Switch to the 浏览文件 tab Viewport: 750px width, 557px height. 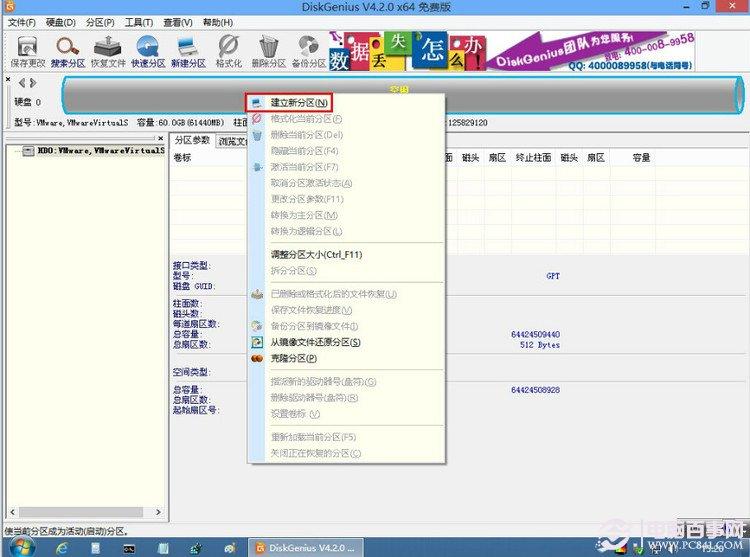click(x=232, y=142)
